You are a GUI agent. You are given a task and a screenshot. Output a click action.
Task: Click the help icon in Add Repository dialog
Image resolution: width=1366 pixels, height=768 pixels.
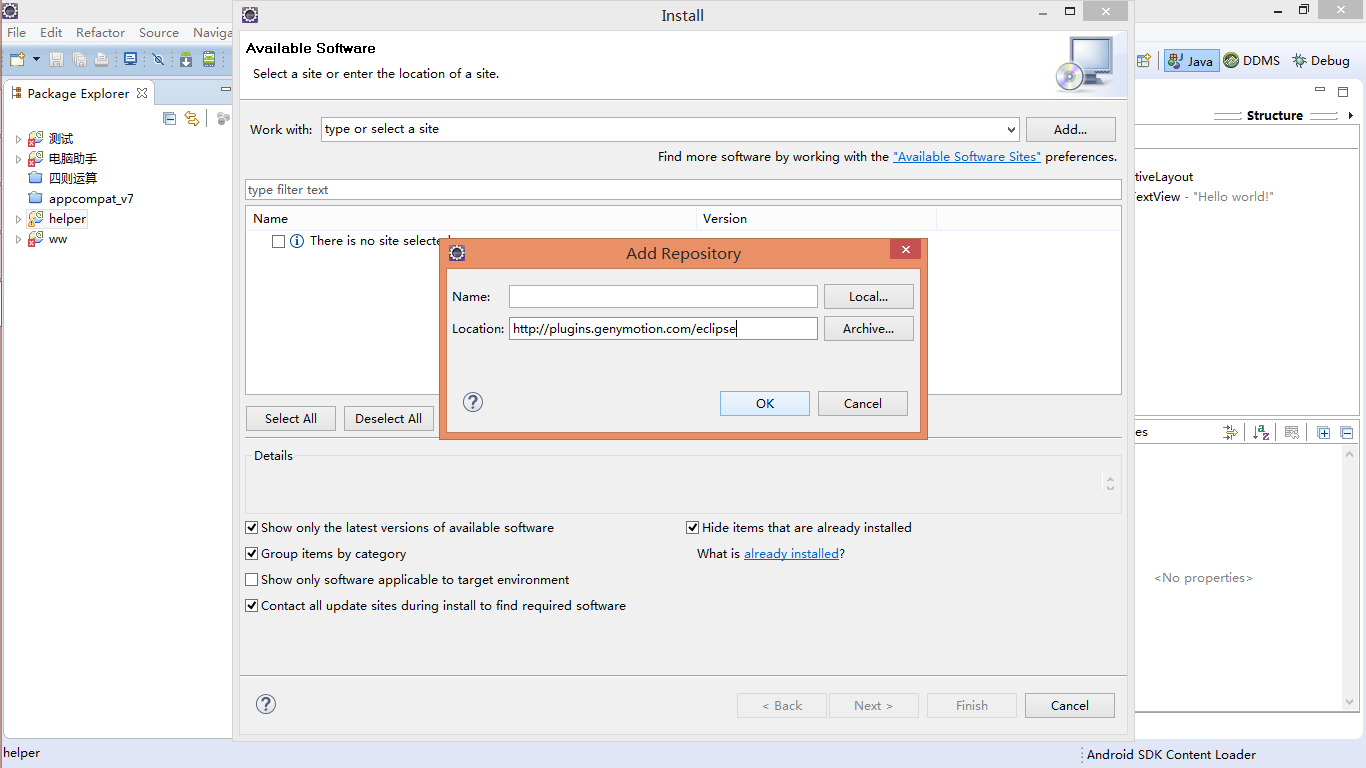(473, 402)
